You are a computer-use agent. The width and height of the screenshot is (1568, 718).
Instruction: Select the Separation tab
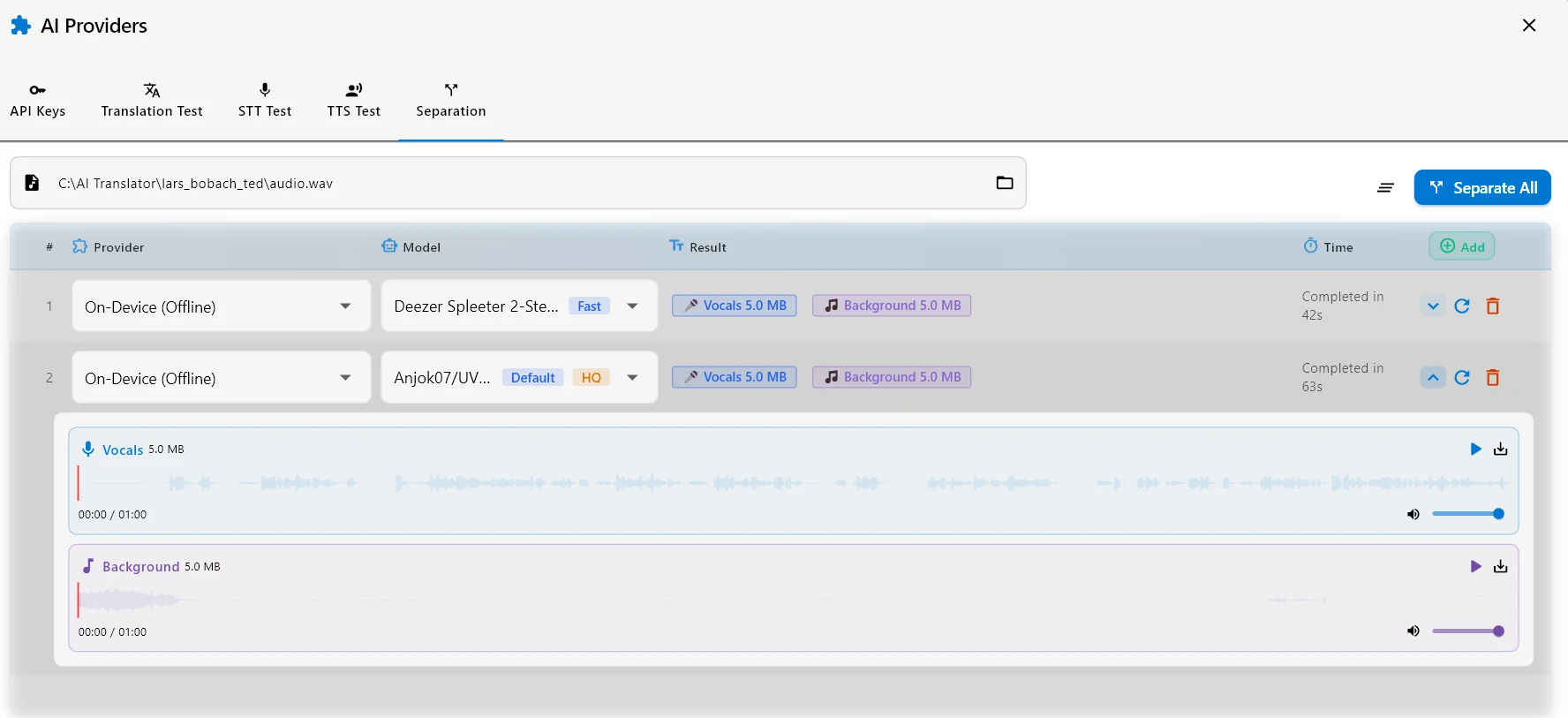tap(451, 100)
